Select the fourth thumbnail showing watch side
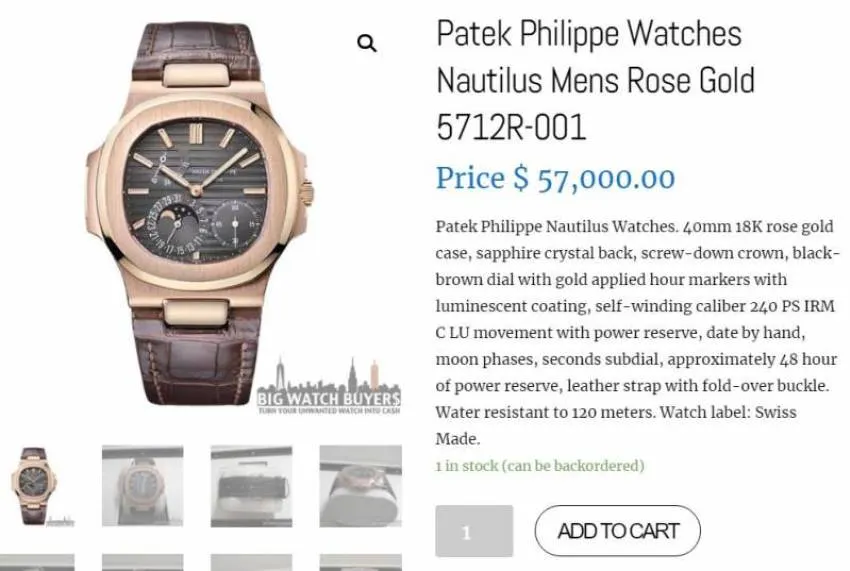The image size is (850, 571). click(x=360, y=486)
